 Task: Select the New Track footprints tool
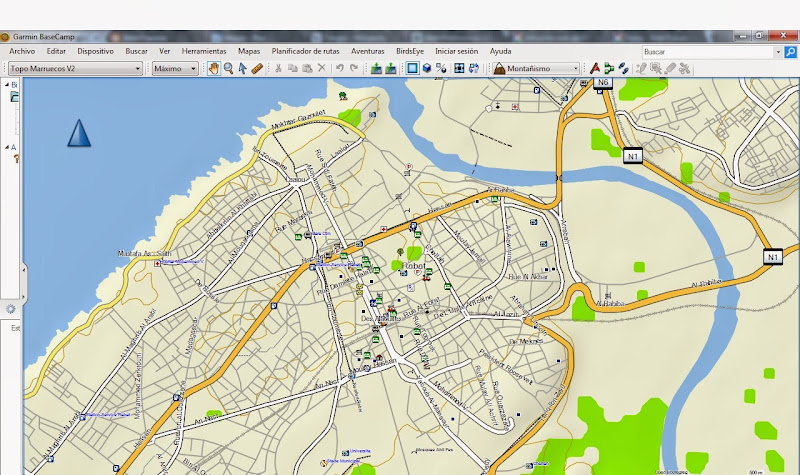pyautogui.click(x=623, y=68)
